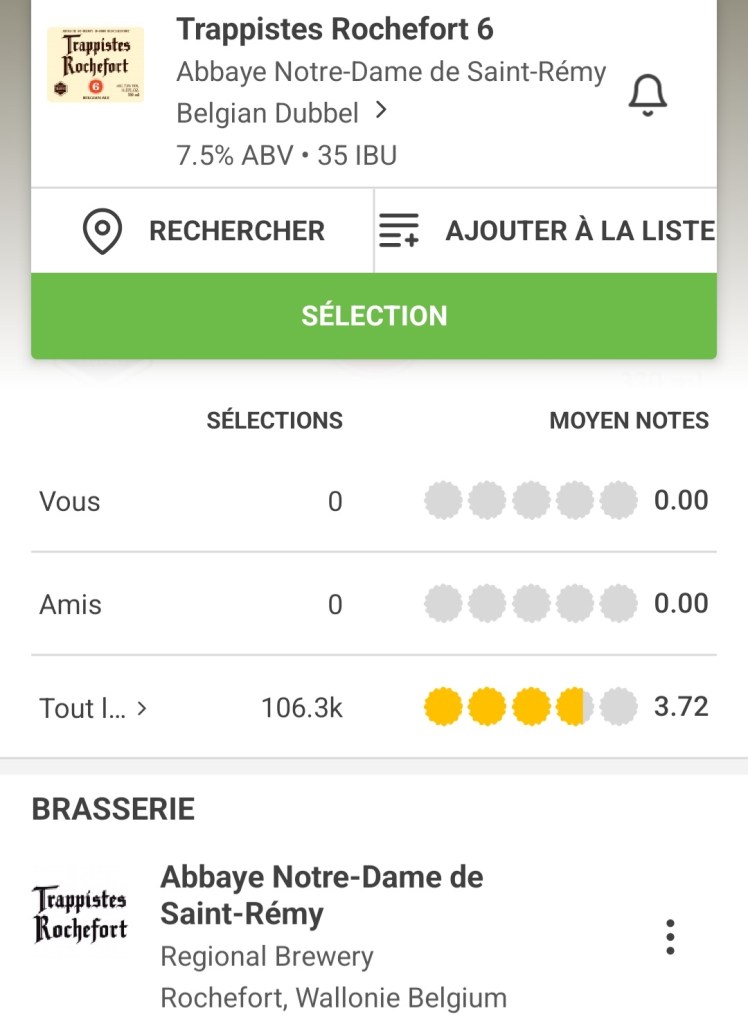This screenshot has width=748, height=1024.
Task: Tap the Trappistes Rochefort 6 beer title
Action: (x=335, y=30)
